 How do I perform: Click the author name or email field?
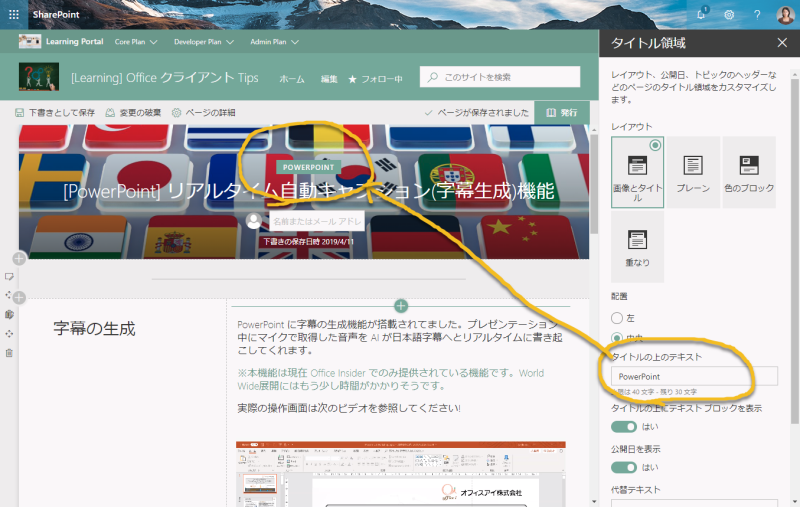point(317,221)
